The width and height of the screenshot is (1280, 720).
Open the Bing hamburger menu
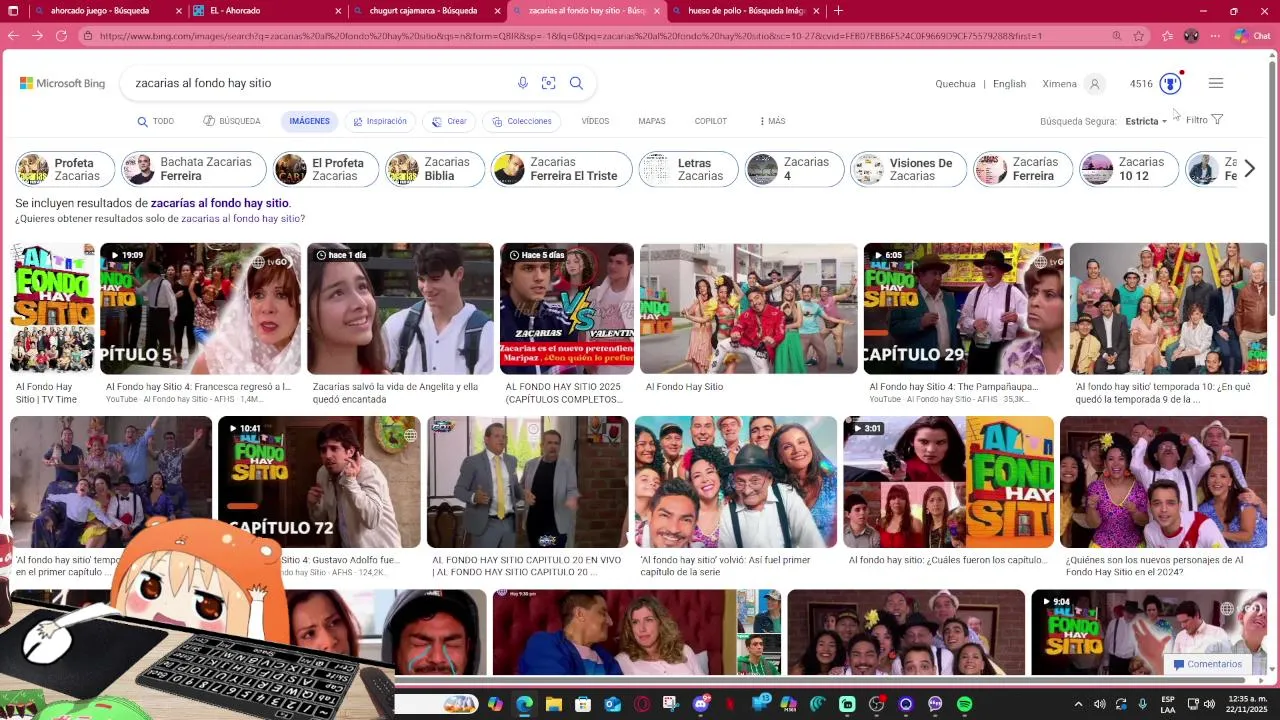pos(1216,84)
